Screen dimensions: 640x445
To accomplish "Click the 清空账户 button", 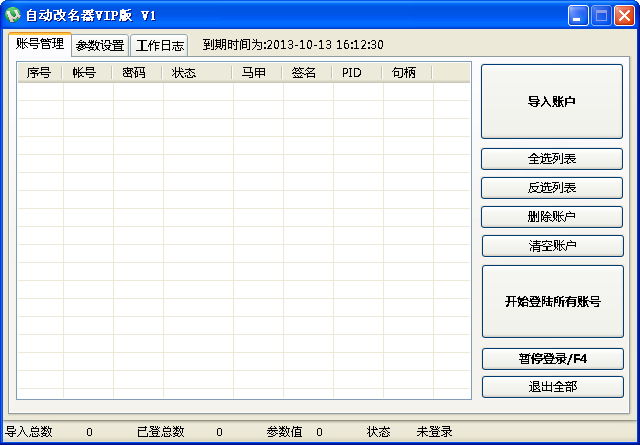I will [x=553, y=246].
